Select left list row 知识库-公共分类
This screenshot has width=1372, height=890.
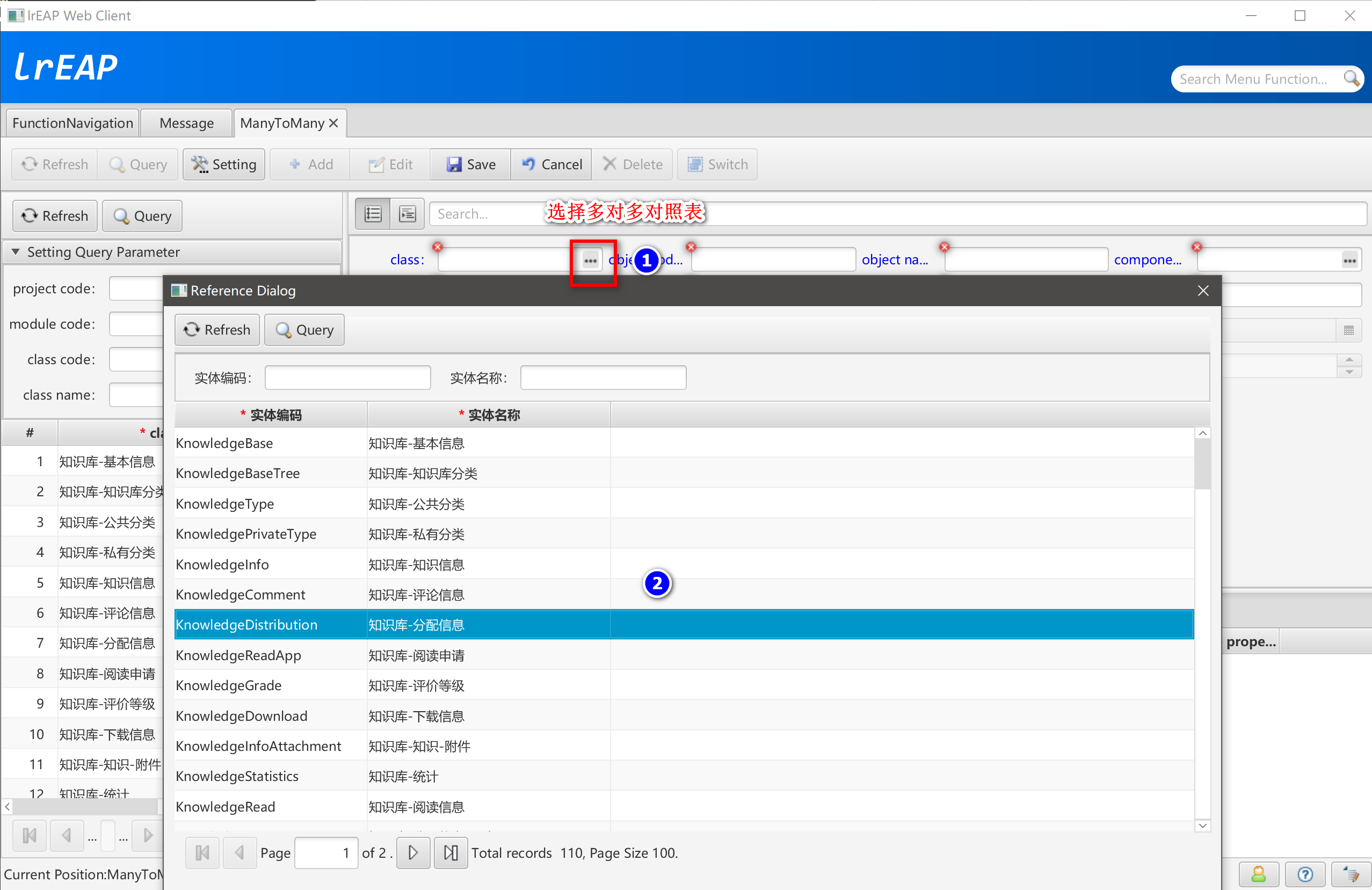tap(83, 522)
